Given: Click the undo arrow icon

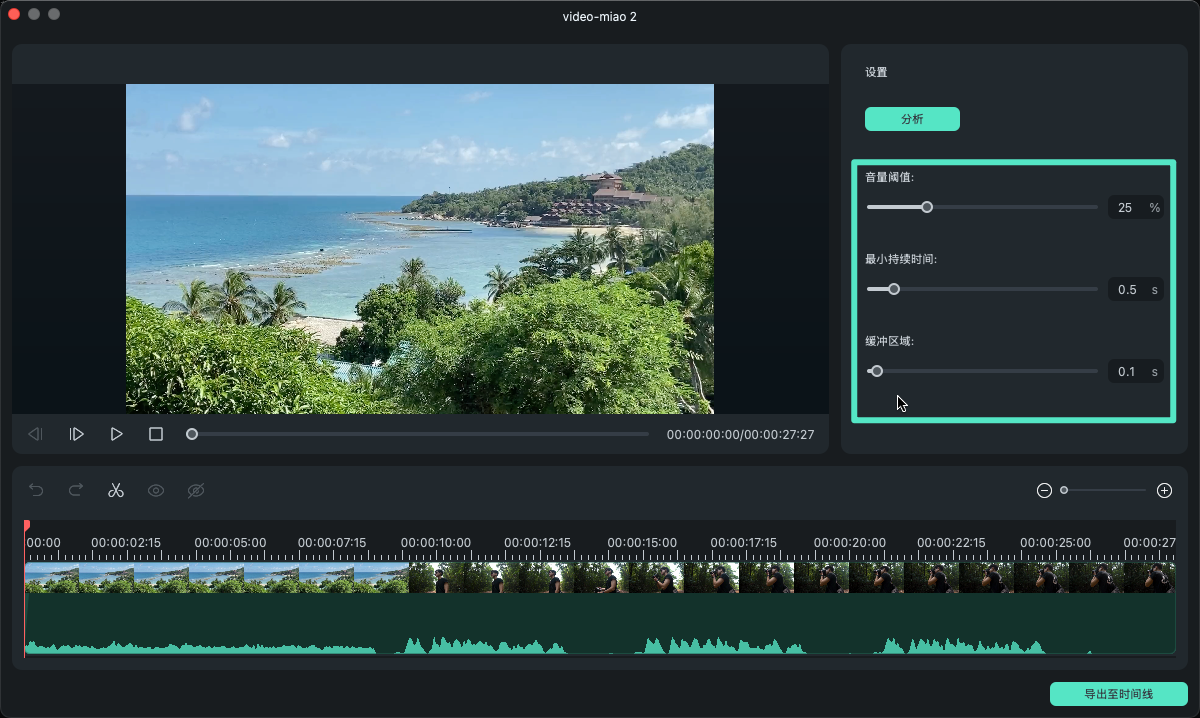Looking at the screenshot, I should click(36, 490).
